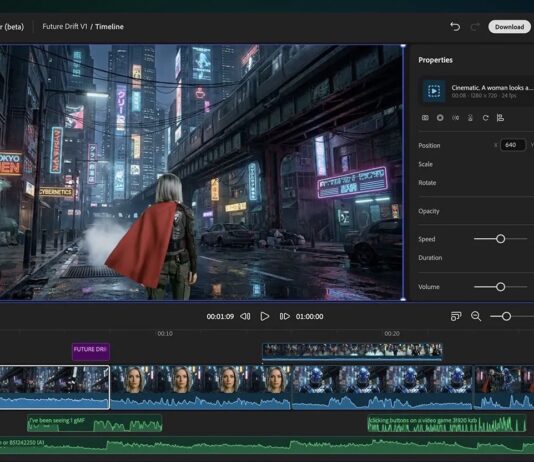Click the 00:10 marker on the time ruler
534x462 pixels.
[165, 333]
